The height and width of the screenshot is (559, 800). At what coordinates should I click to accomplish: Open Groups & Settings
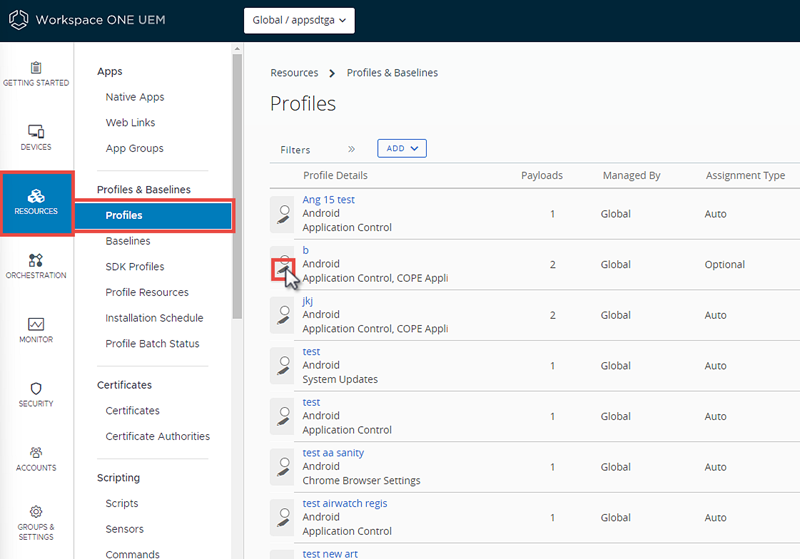click(36, 524)
